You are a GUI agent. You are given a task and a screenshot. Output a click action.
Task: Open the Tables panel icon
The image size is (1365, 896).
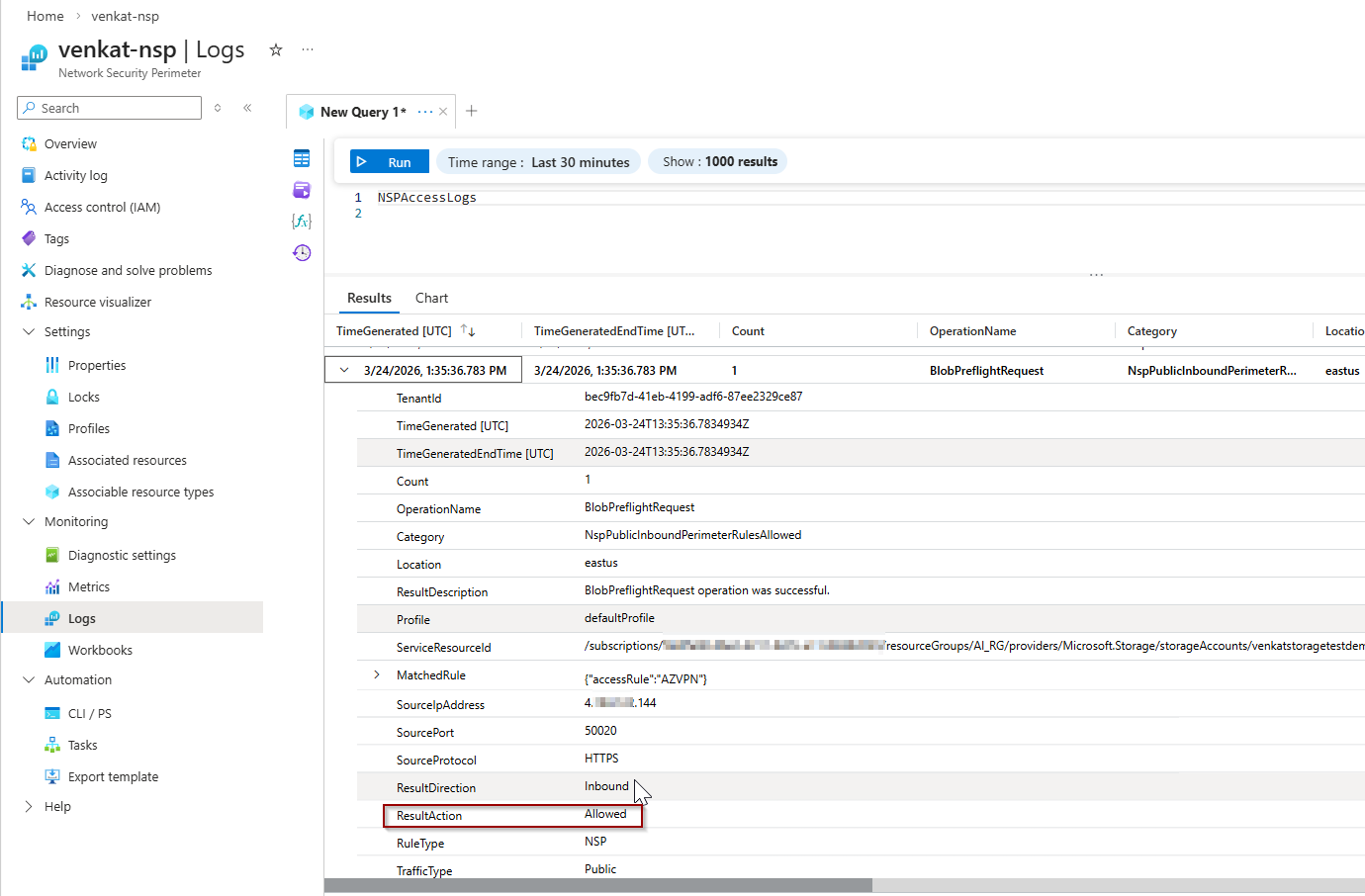302,158
